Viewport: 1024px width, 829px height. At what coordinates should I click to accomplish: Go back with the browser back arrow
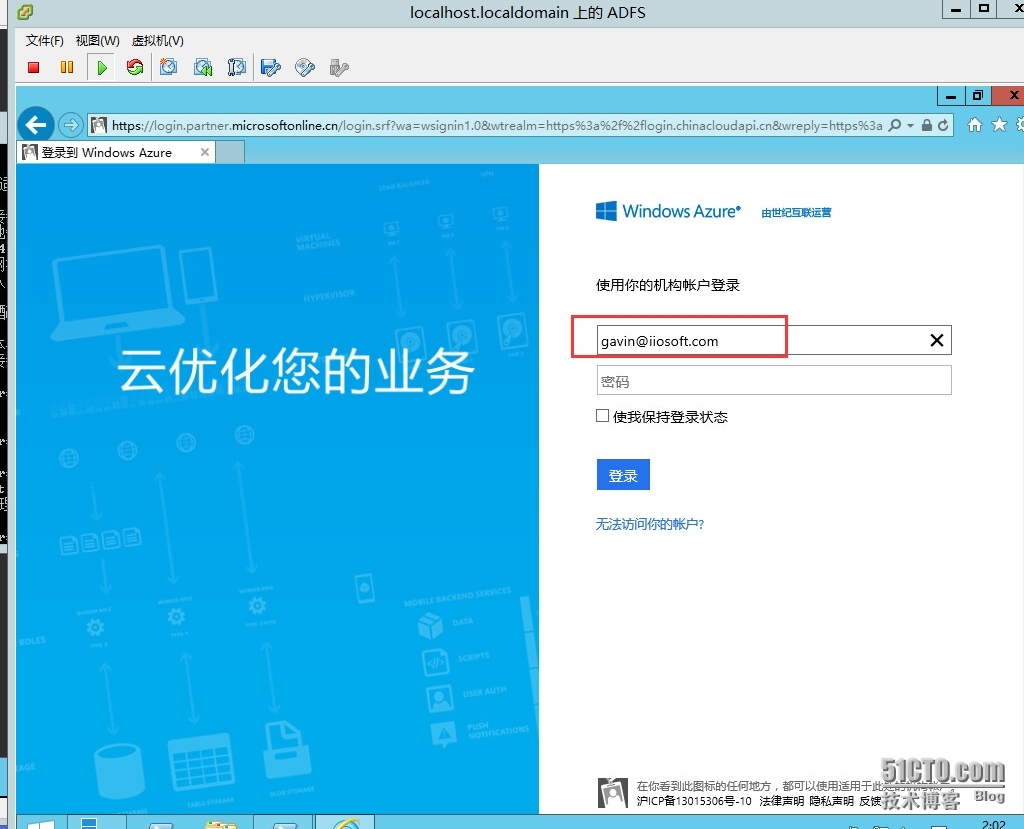[36, 125]
